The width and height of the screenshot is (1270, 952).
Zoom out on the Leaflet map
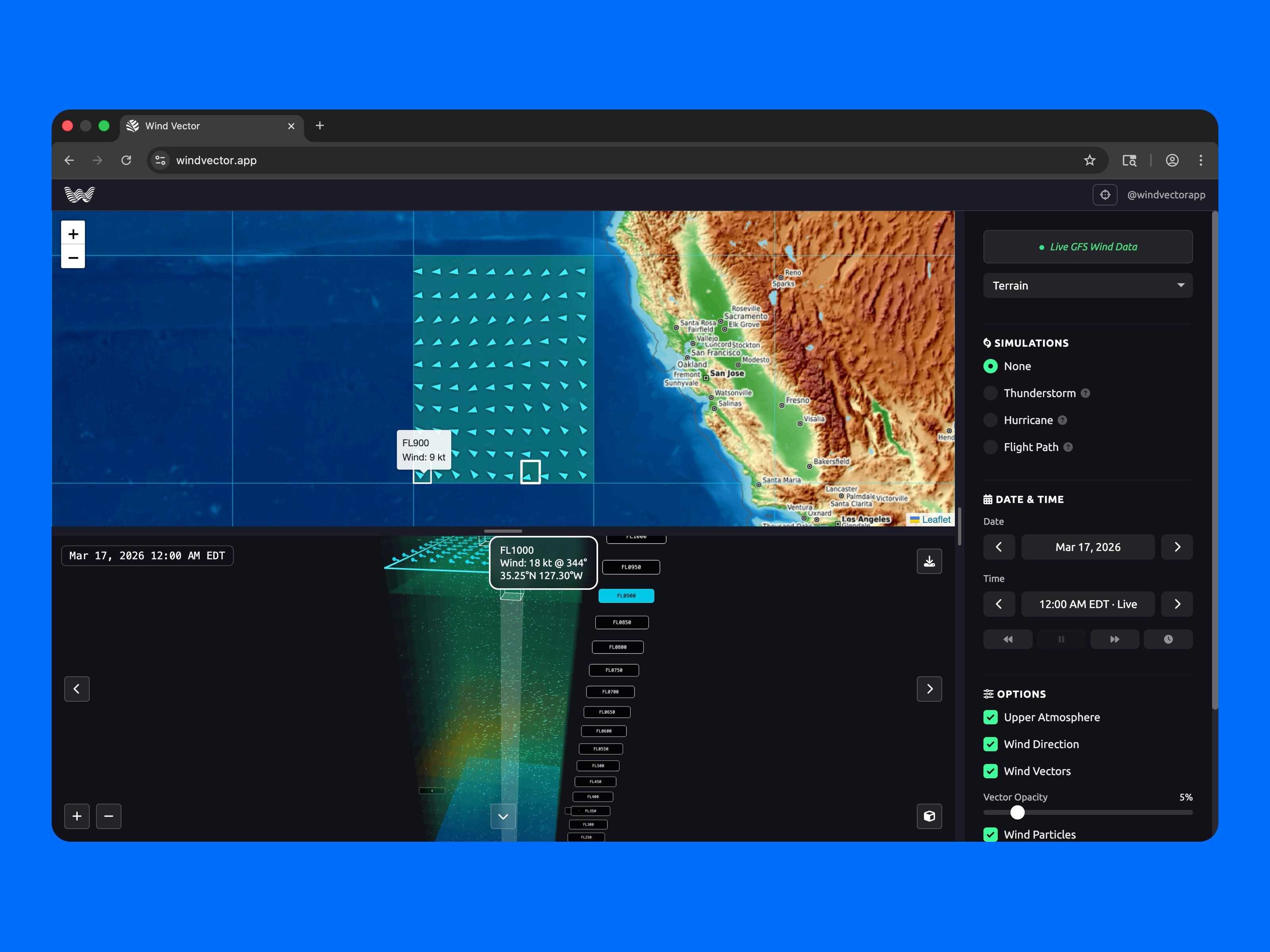(x=73, y=258)
